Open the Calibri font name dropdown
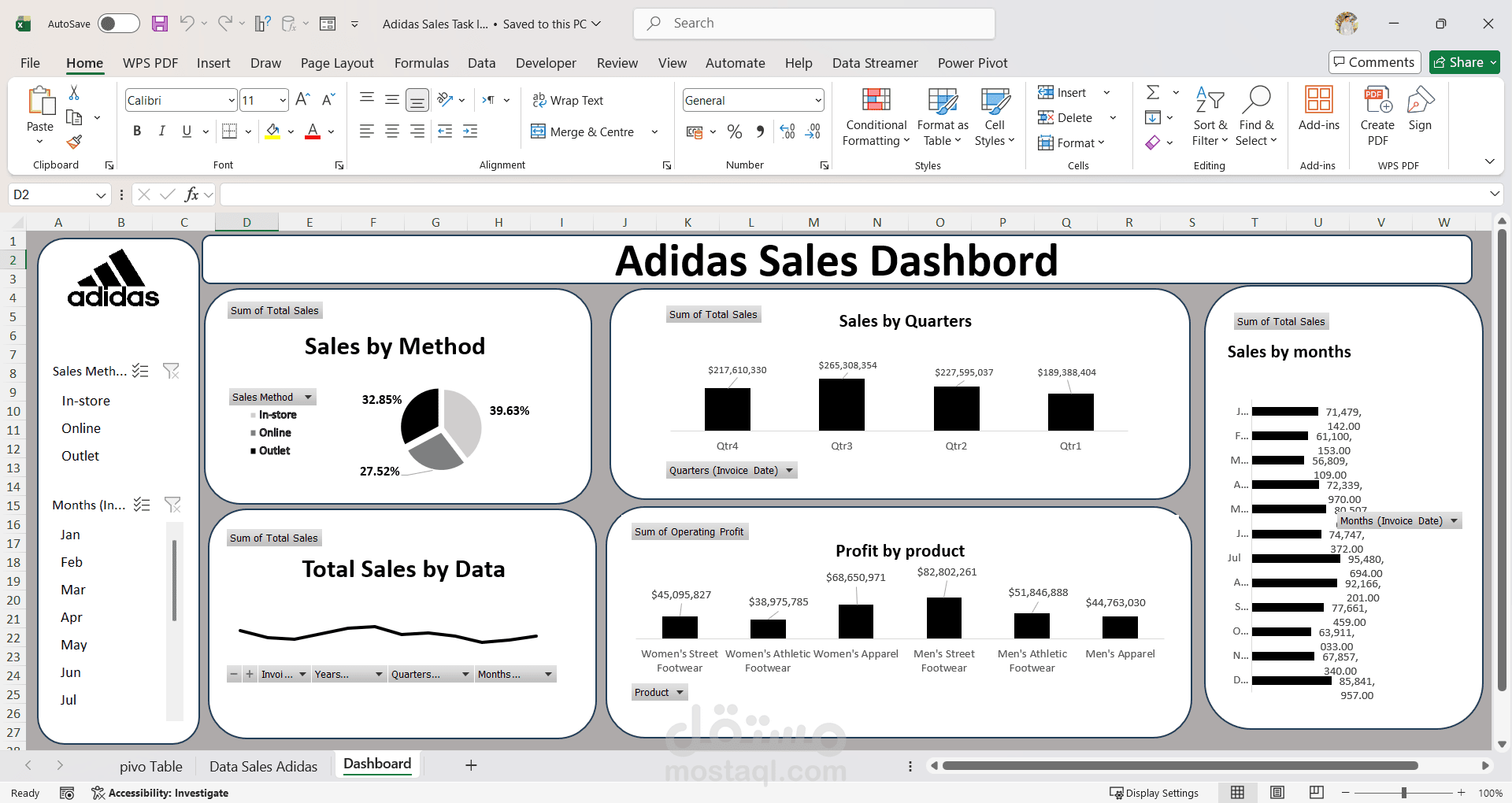 tap(232, 100)
